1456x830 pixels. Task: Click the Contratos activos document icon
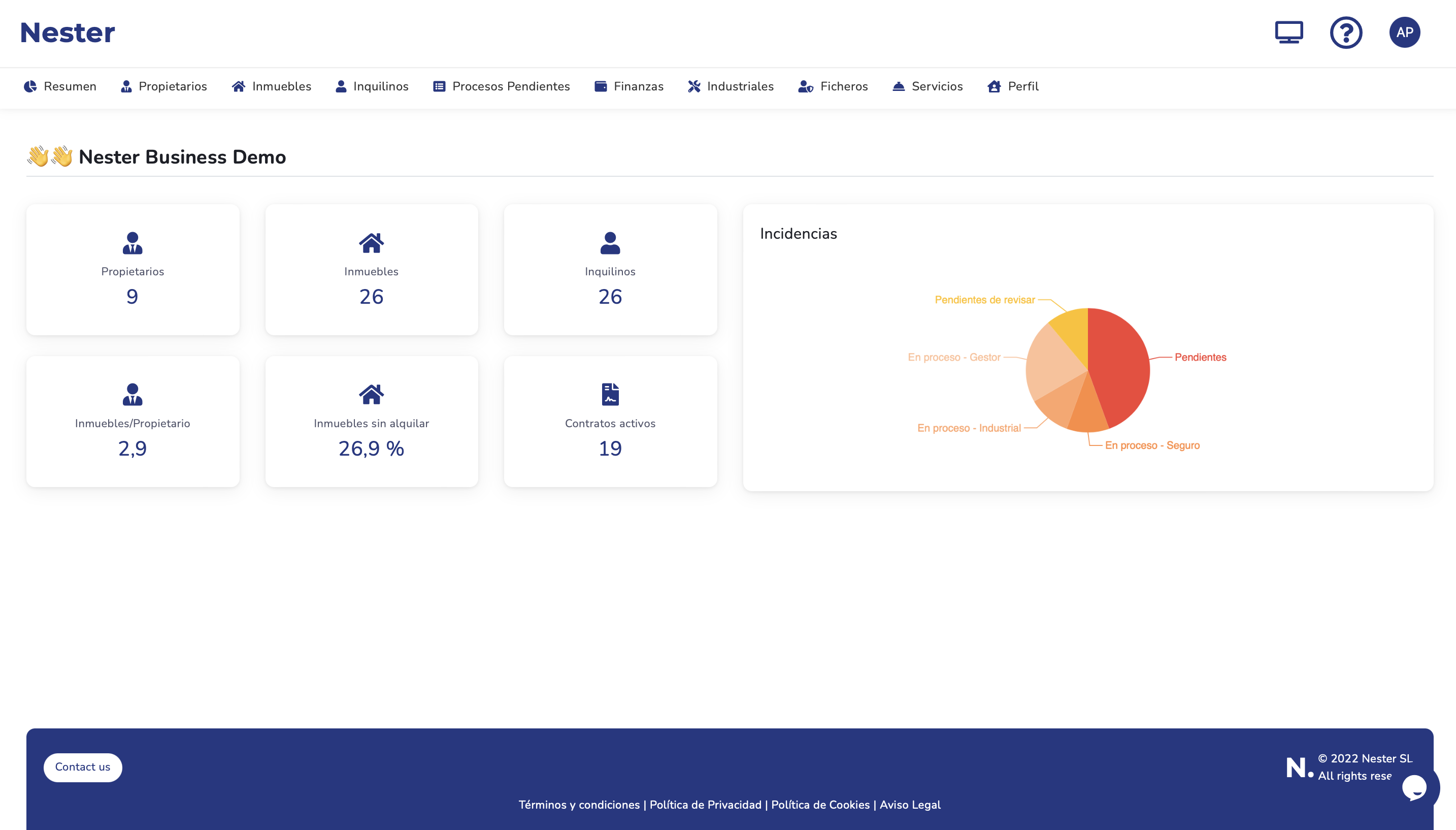[x=610, y=394]
